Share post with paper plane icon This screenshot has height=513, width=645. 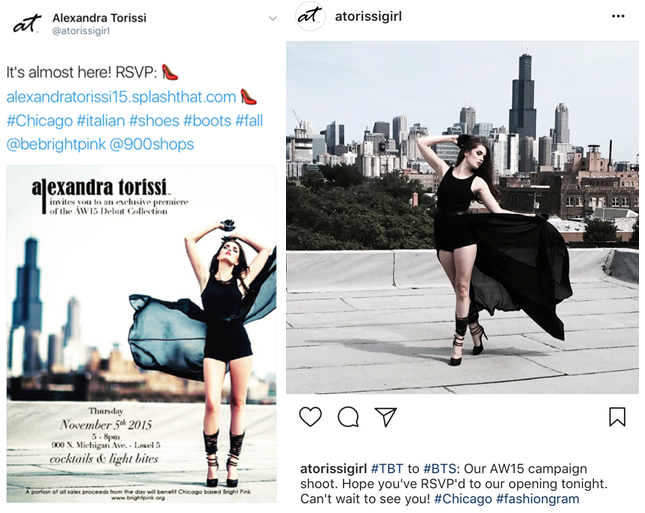click(385, 417)
